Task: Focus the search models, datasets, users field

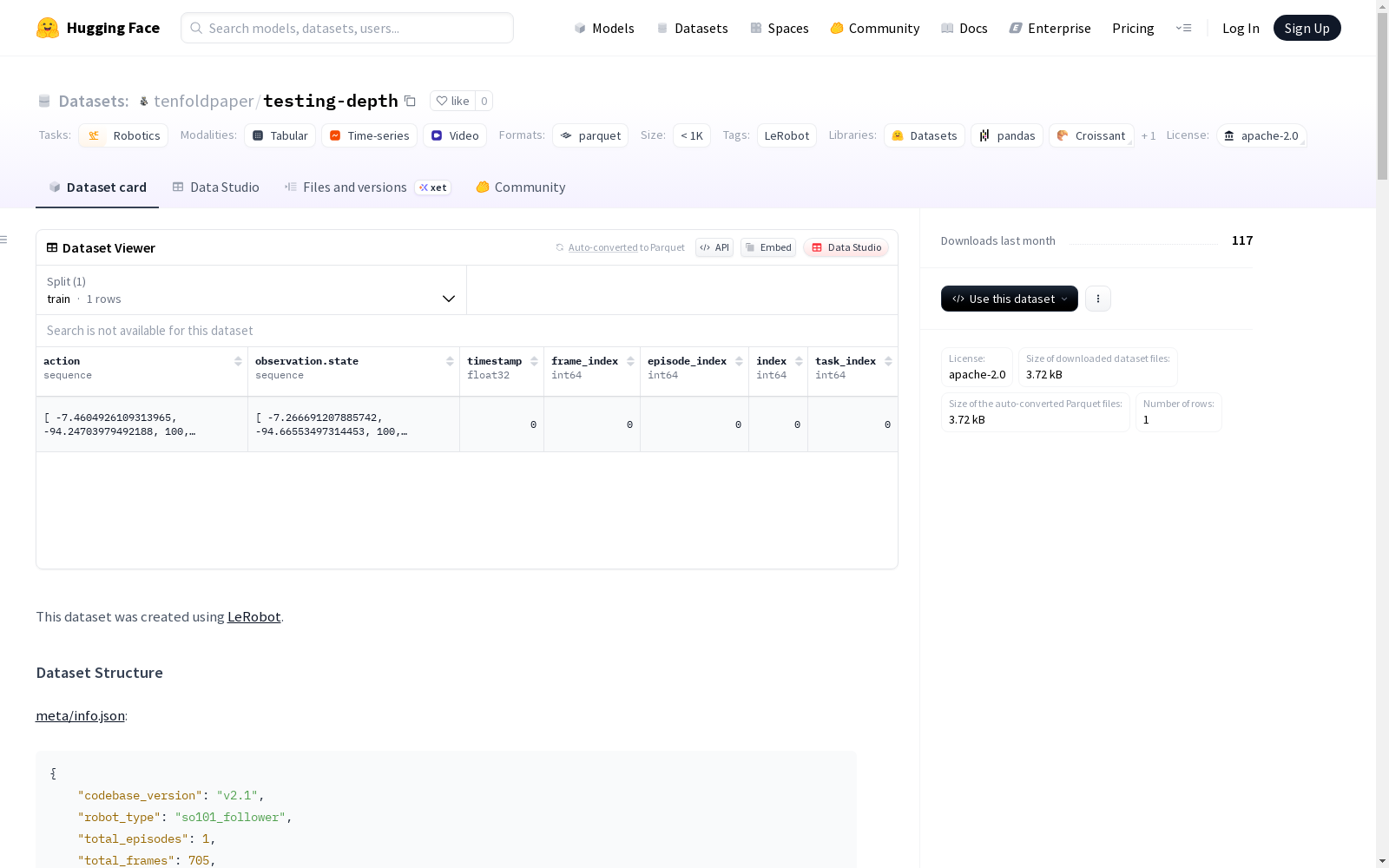Action: [x=347, y=28]
